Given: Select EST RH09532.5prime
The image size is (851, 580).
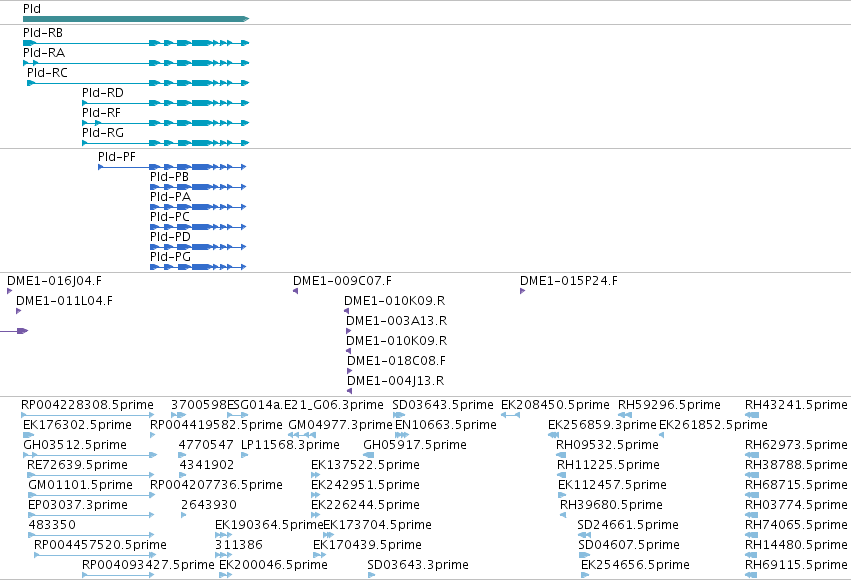Looking at the screenshot, I should tap(561, 455).
